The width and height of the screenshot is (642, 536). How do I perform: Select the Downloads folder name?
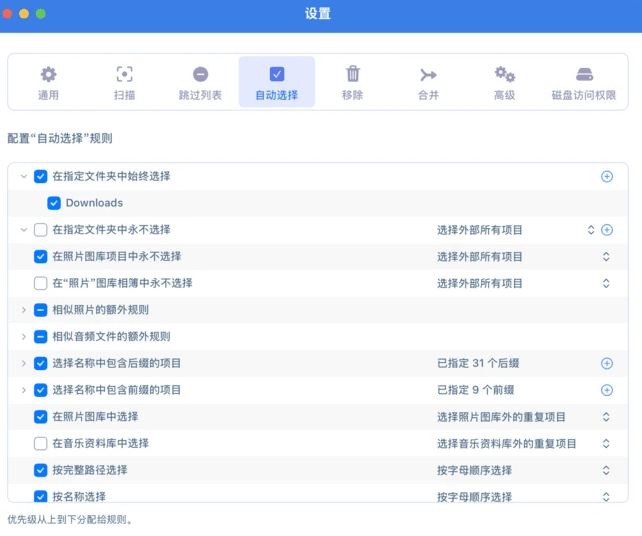pyautogui.click(x=95, y=203)
